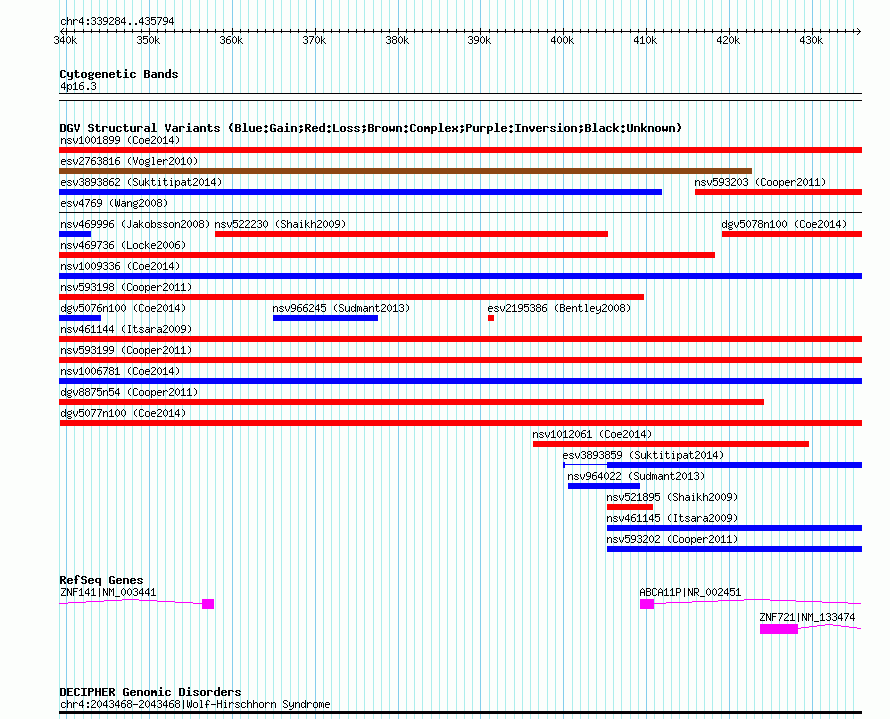The height and width of the screenshot is (719, 890).
Task: Select the short blue nsv469996 gain bar
Action: pos(75,234)
